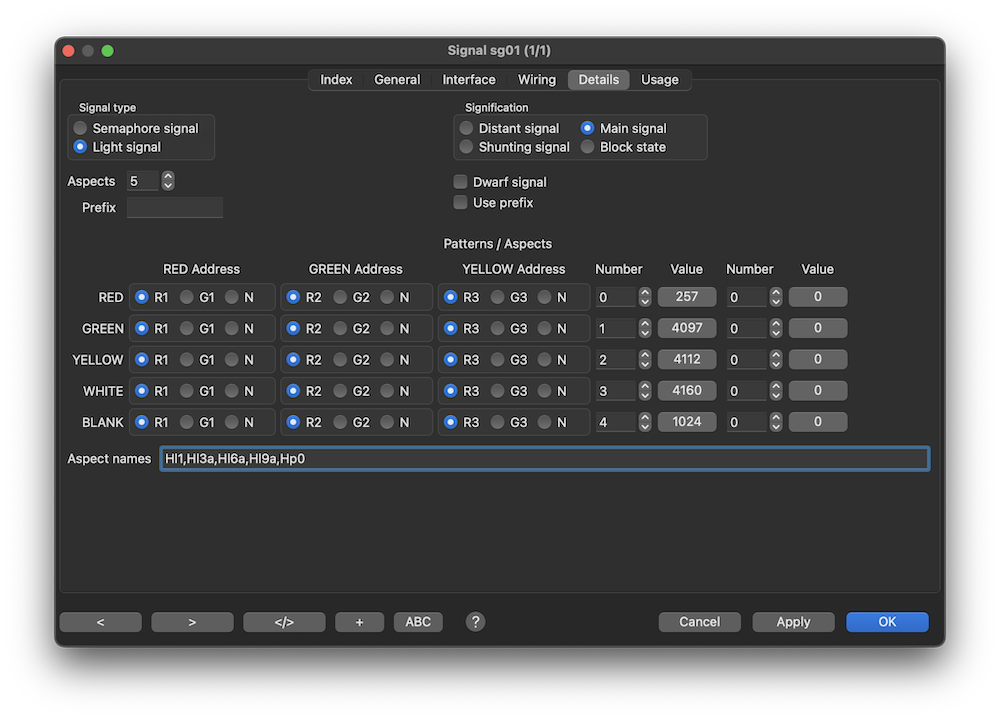Adjust the BLANK row second Number stepper

[776, 422]
